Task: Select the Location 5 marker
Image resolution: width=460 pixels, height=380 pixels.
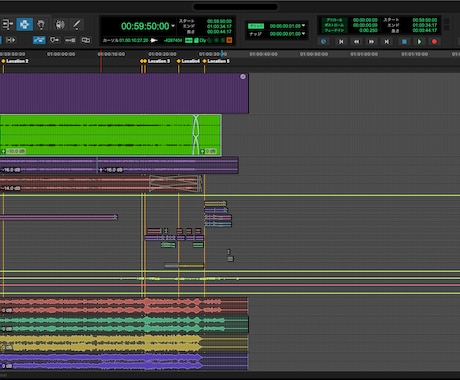Action: tap(216, 61)
